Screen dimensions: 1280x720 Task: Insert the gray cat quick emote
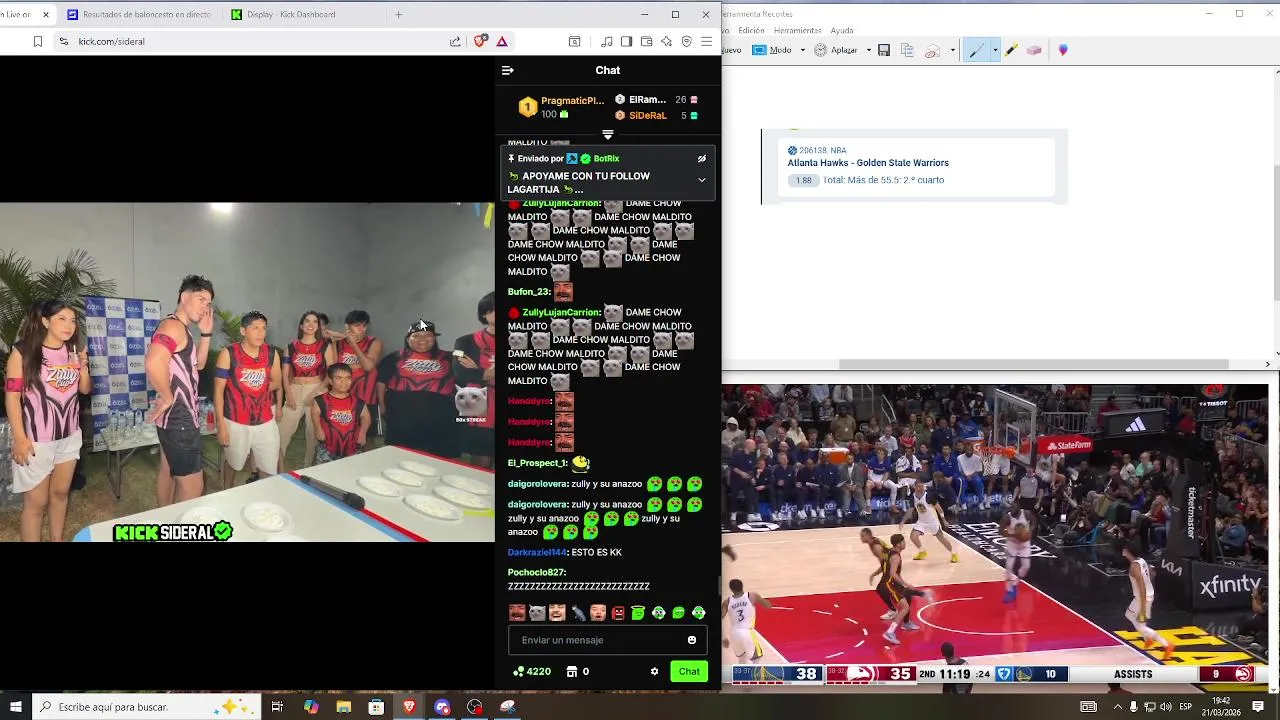tap(537, 613)
